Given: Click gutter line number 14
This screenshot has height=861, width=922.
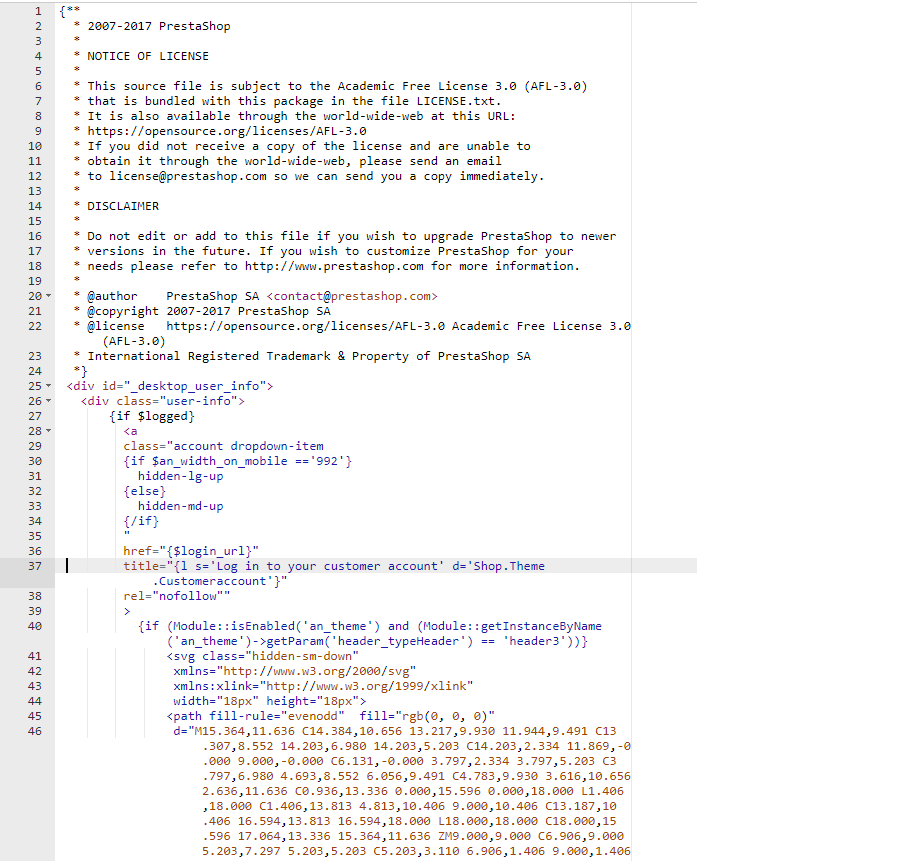Looking at the screenshot, I should tap(35, 206).
